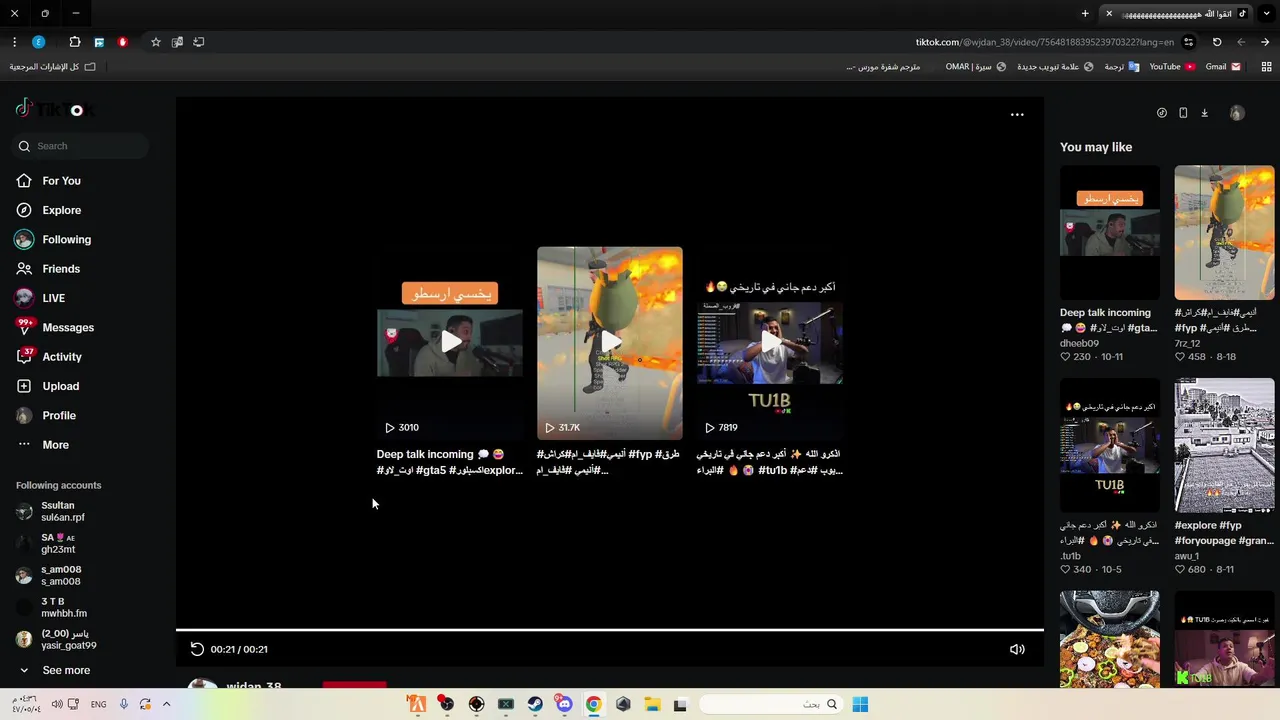Click the video progress bar
The height and width of the screenshot is (720, 1280).
[610, 630]
